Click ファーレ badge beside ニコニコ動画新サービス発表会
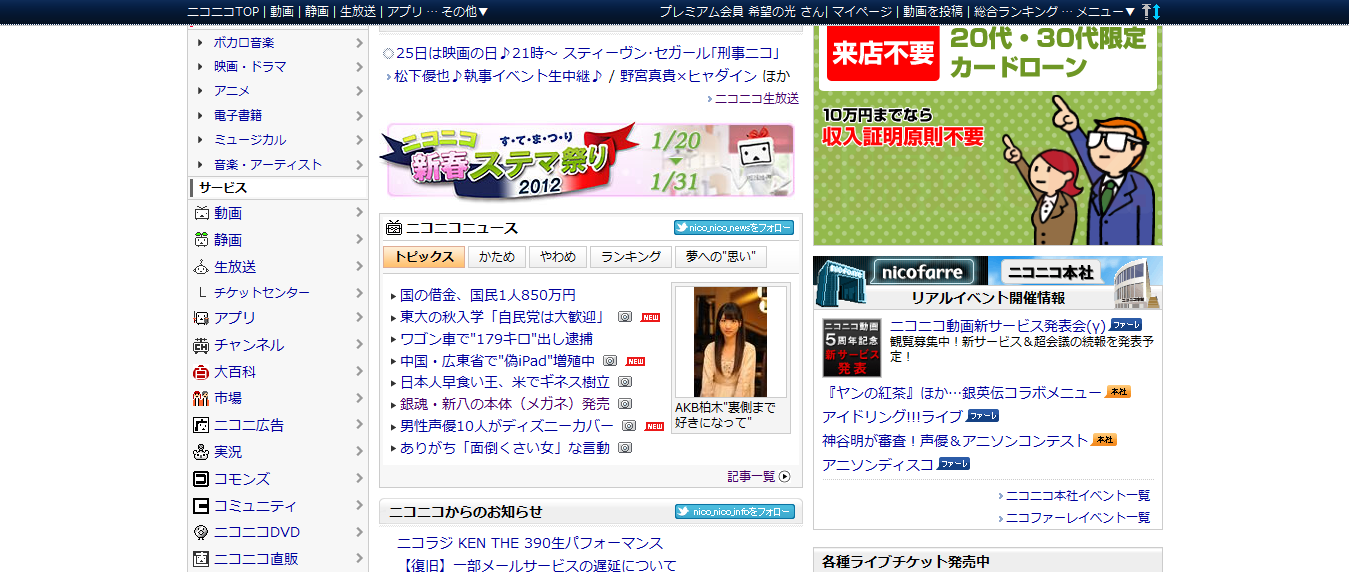This screenshot has width=1349, height=572. coord(1126,325)
